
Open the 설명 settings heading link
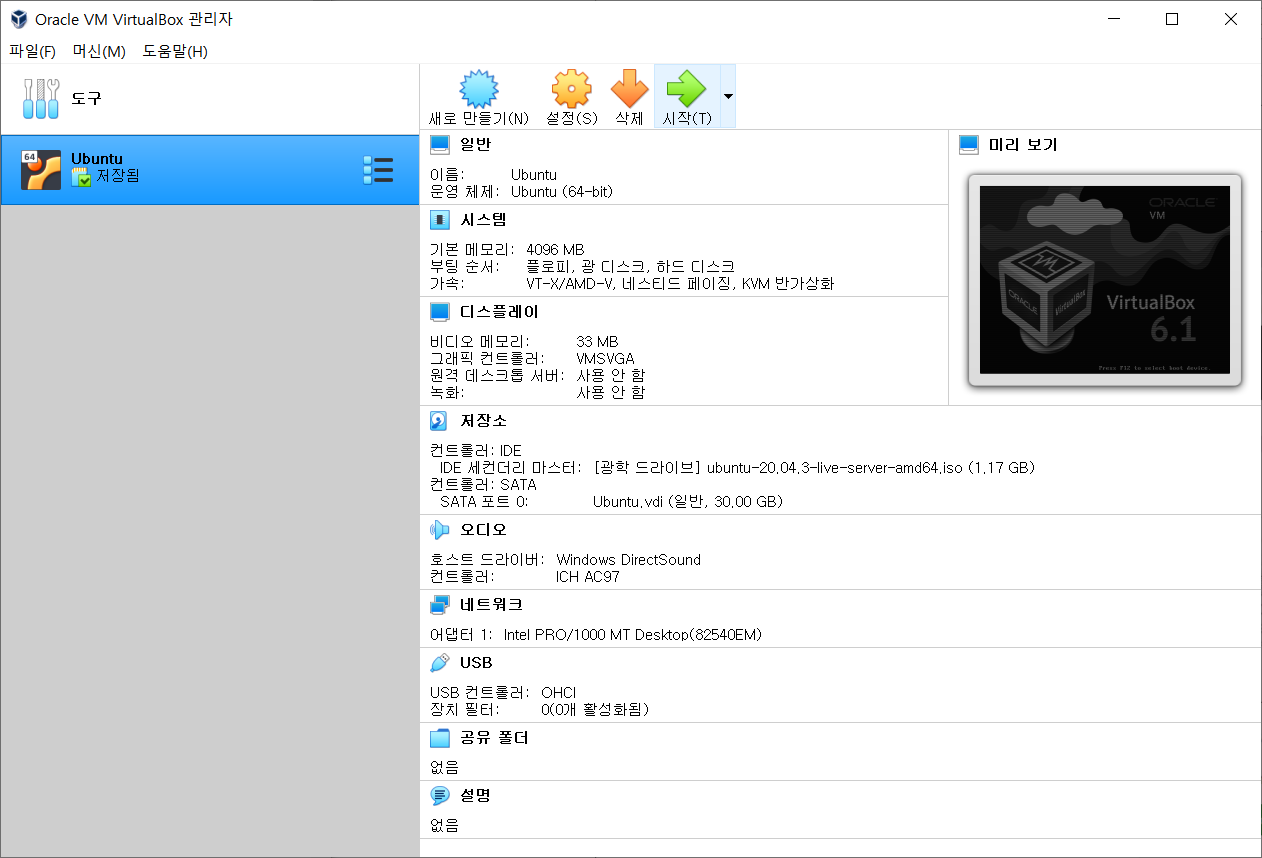(x=475, y=796)
